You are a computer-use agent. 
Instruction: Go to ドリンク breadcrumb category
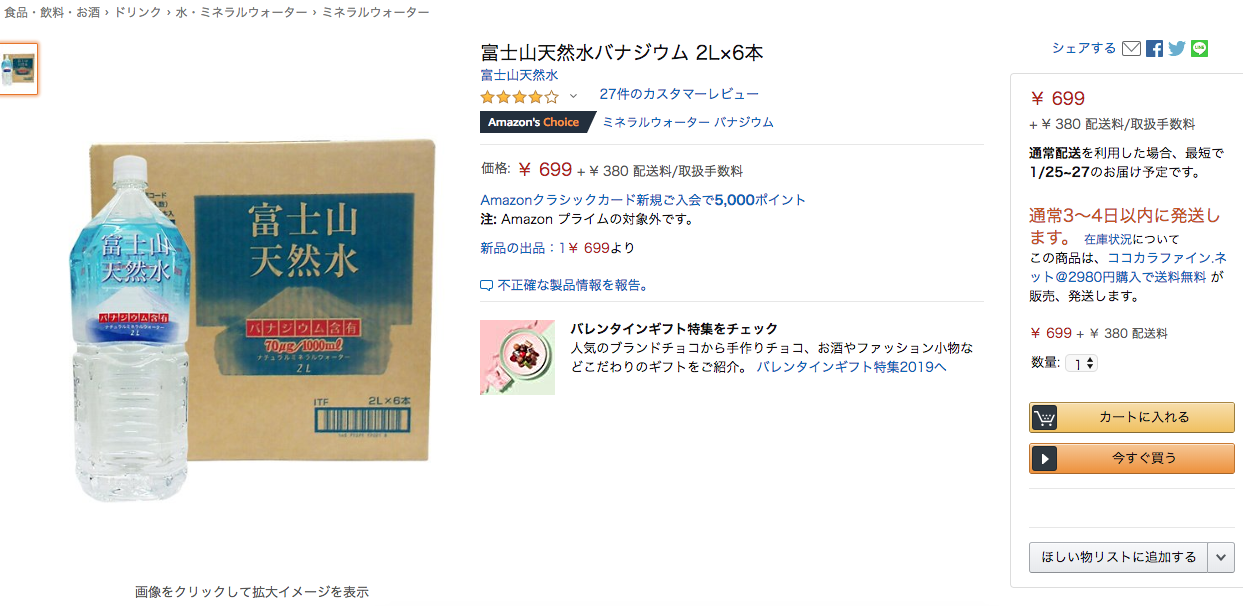(138, 12)
